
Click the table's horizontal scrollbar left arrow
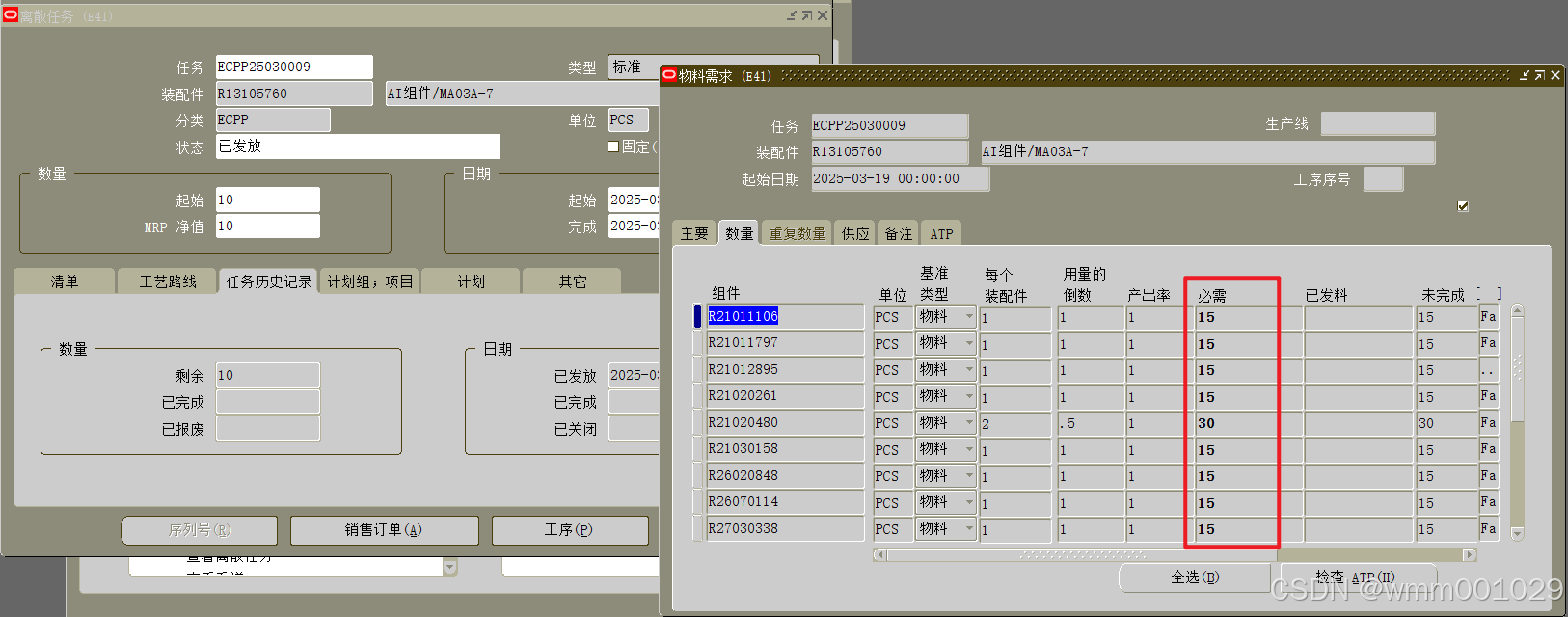879,554
